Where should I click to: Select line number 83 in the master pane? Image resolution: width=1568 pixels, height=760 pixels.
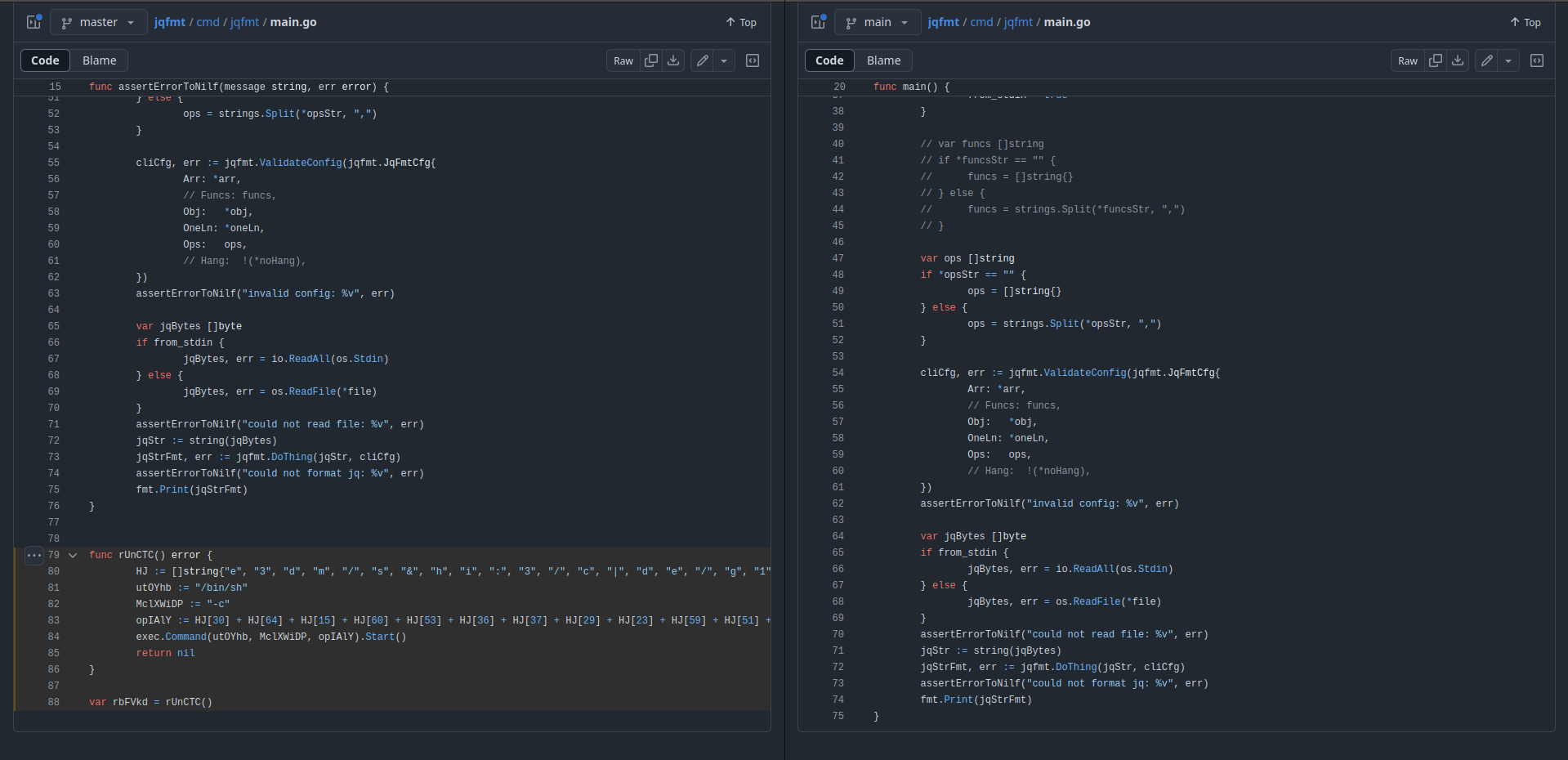pyautogui.click(x=52, y=620)
